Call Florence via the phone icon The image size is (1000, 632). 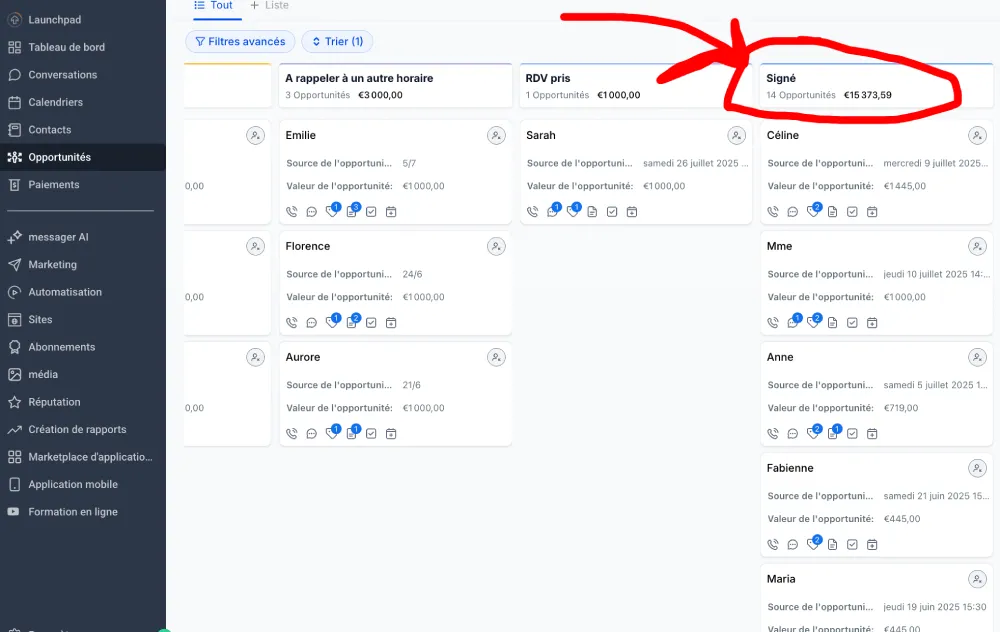tap(291, 323)
